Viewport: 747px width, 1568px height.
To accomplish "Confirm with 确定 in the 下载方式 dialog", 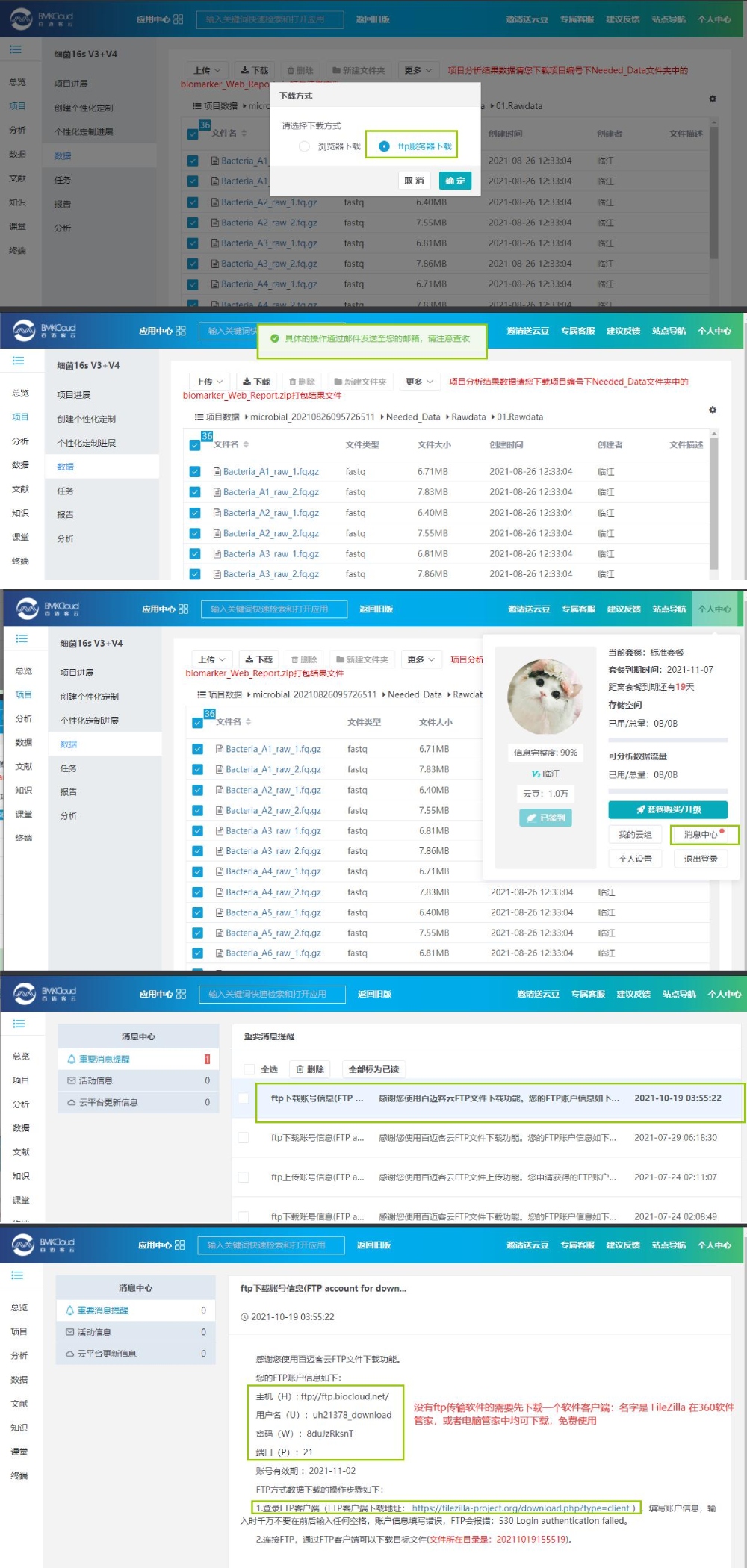I will [x=455, y=181].
